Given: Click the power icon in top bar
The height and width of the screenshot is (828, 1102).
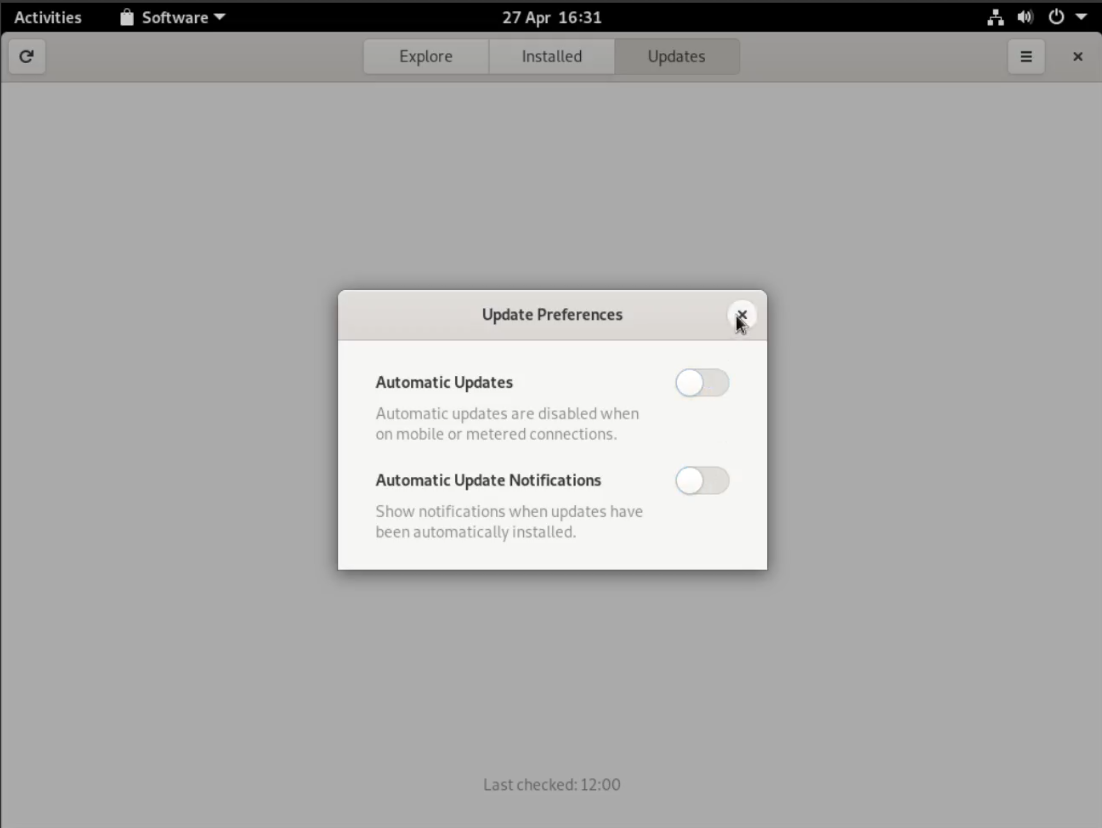Looking at the screenshot, I should pos(1056,18).
